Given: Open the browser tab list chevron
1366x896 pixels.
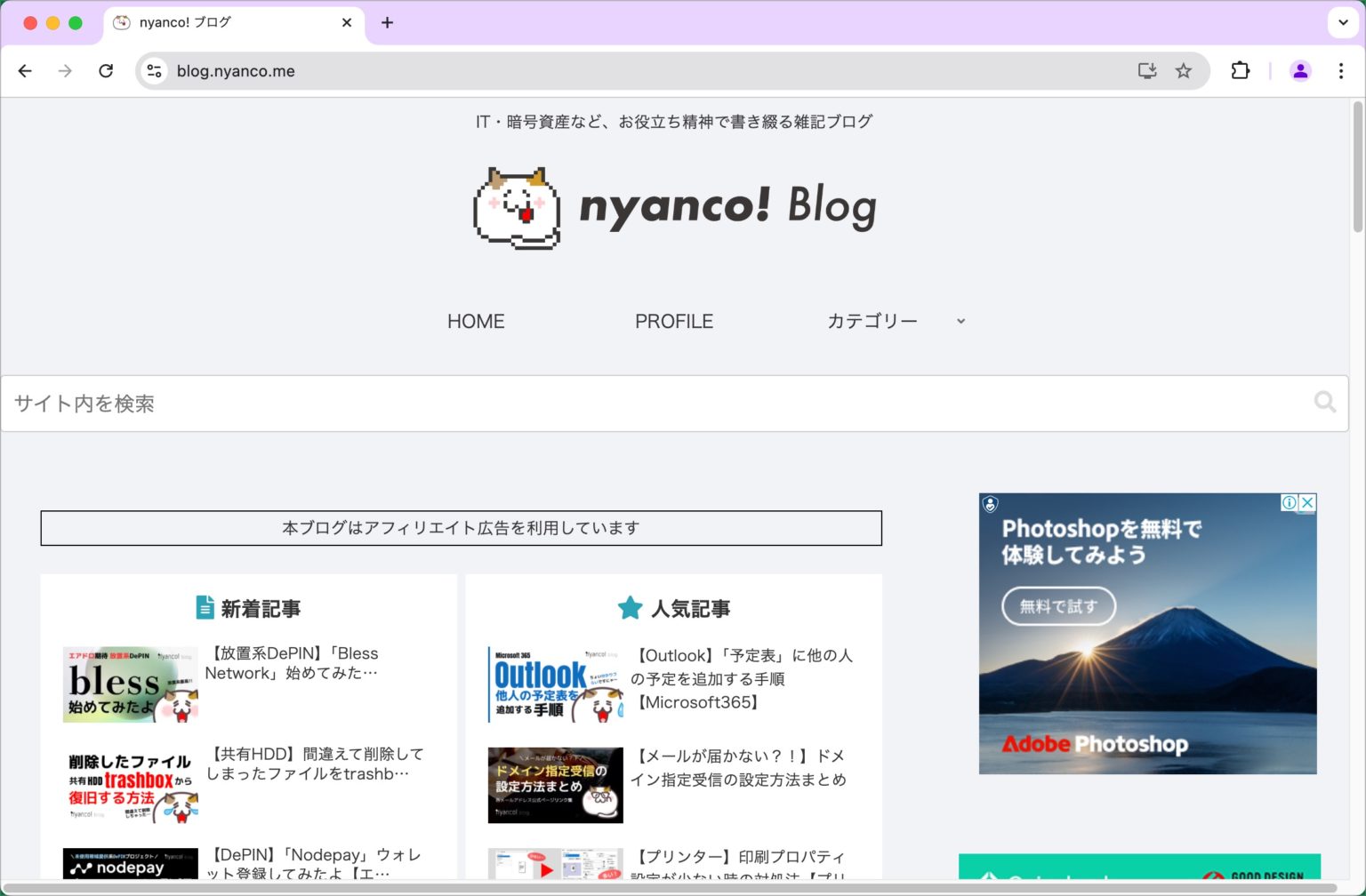Looking at the screenshot, I should [1341, 22].
